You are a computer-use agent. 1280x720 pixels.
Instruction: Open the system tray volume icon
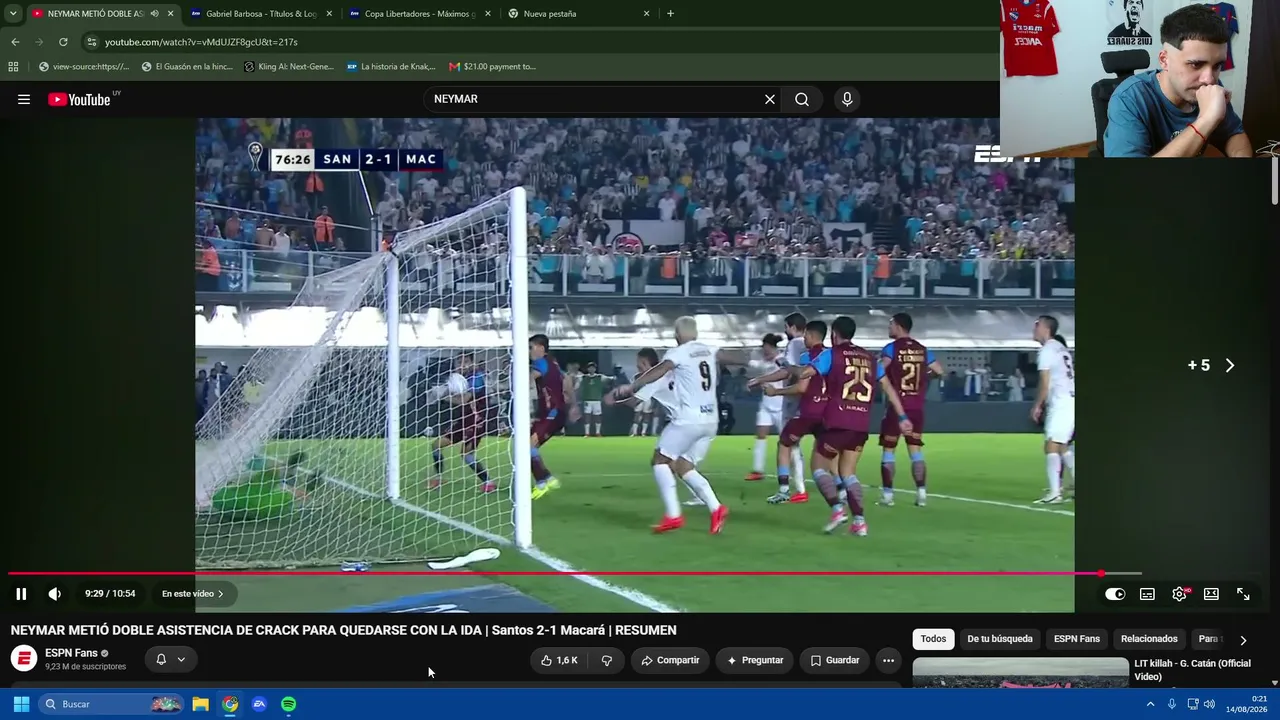click(1209, 704)
